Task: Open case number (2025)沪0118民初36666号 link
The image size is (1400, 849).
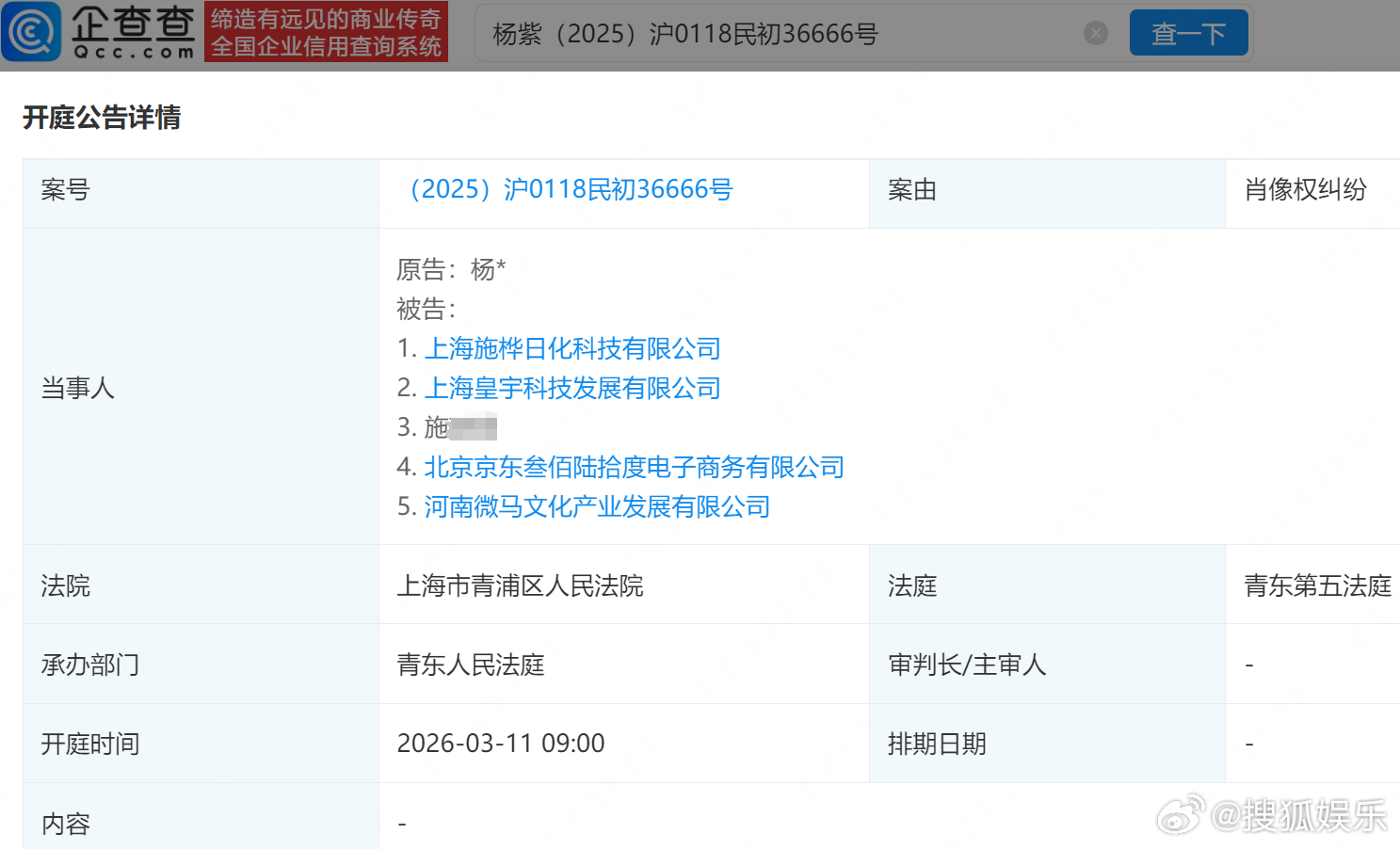Action: 572,189
